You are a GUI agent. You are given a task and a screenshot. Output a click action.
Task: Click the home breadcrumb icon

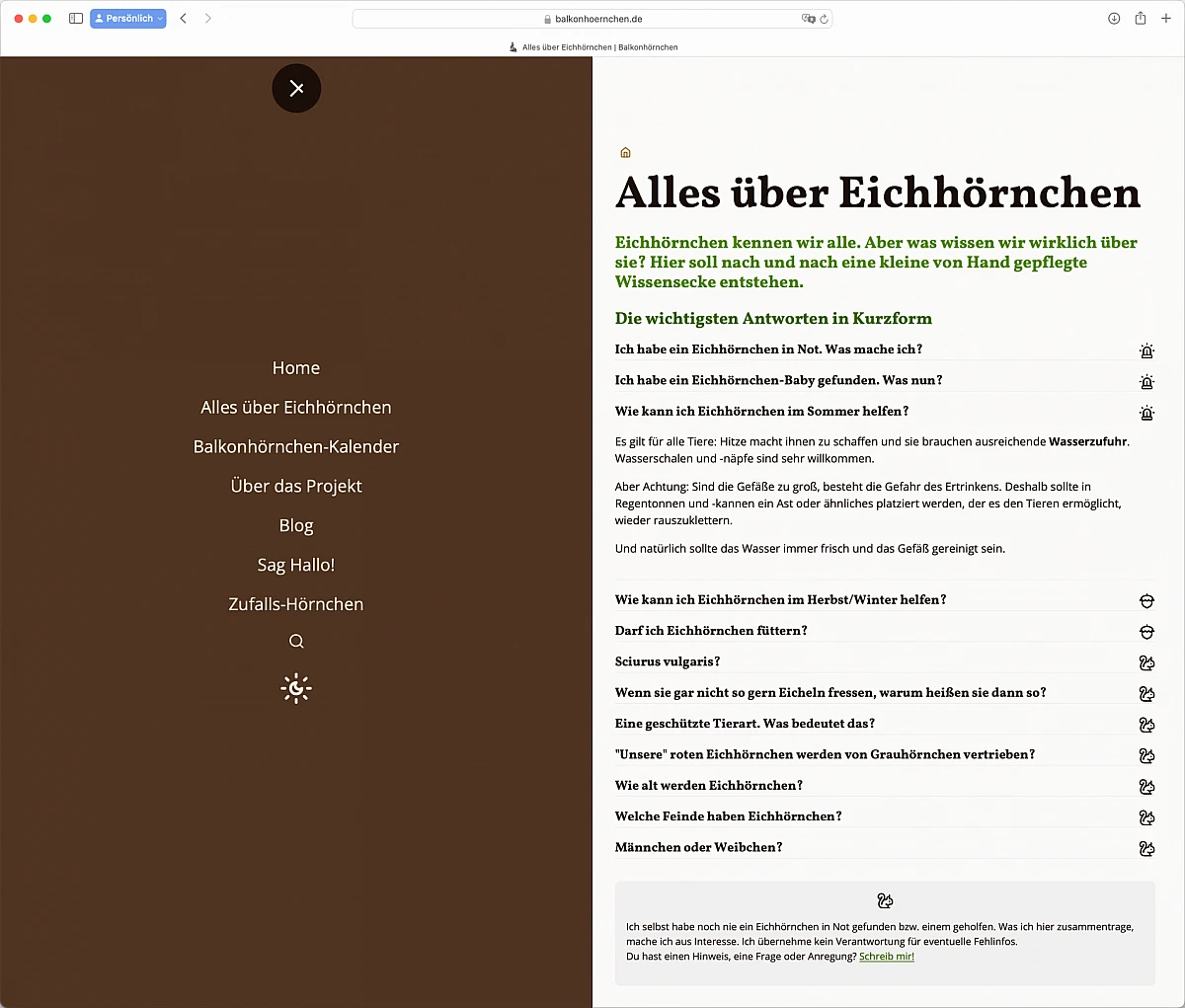pos(625,153)
